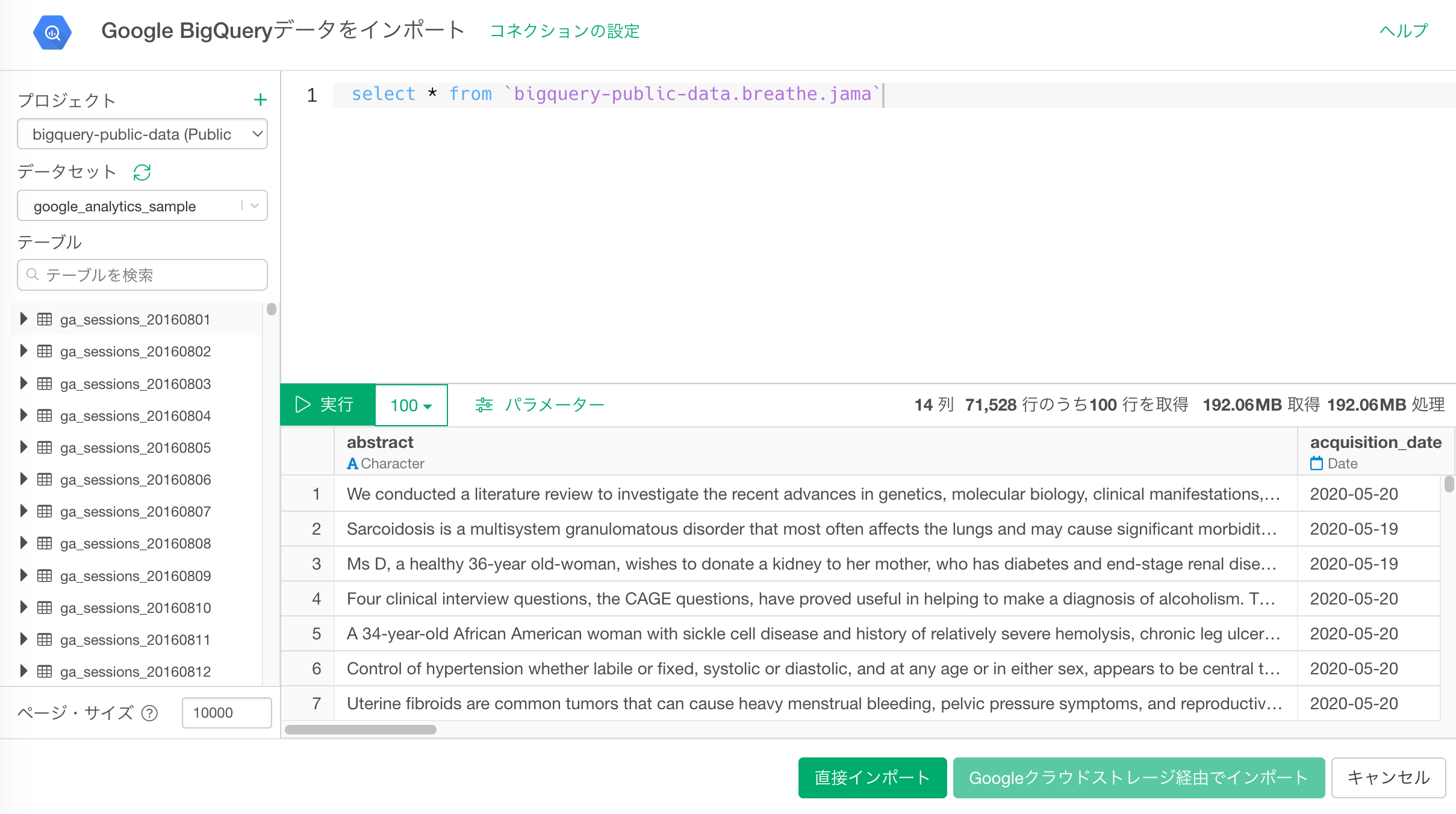Viewport: 1456px width, 814px height.
Task: Click table icon for ga_sessions_20160805
Action: tap(45, 447)
